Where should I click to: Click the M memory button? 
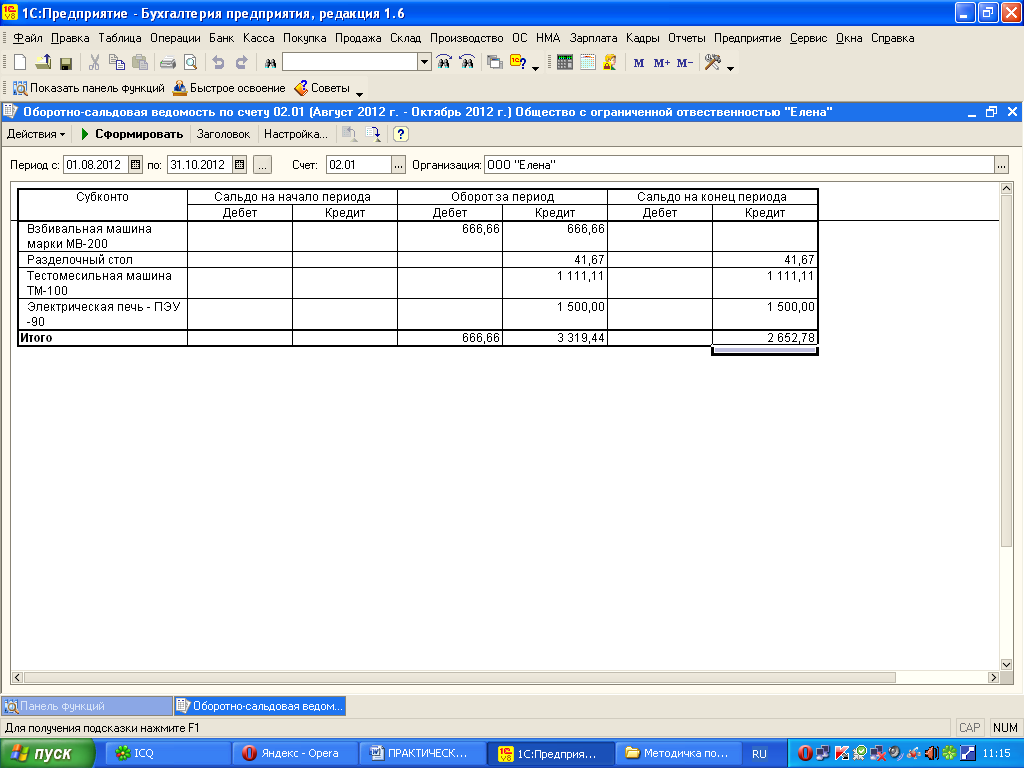point(639,63)
